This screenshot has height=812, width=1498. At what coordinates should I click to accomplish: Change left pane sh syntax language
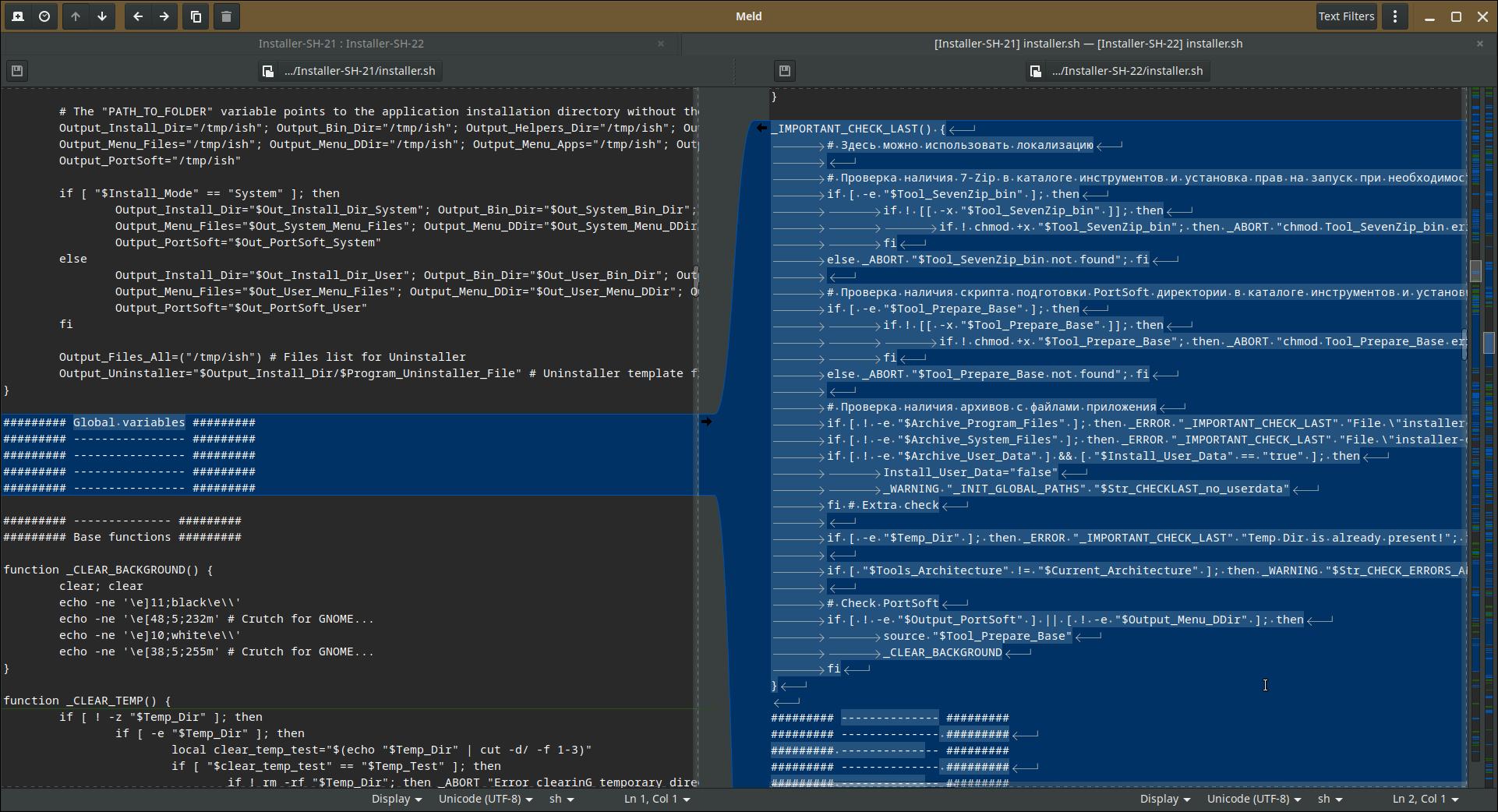coord(560,799)
